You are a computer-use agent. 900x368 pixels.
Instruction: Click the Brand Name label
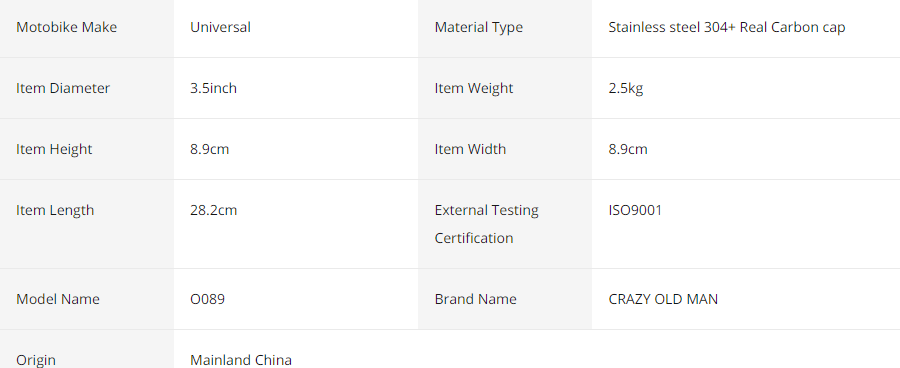tap(475, 299)
